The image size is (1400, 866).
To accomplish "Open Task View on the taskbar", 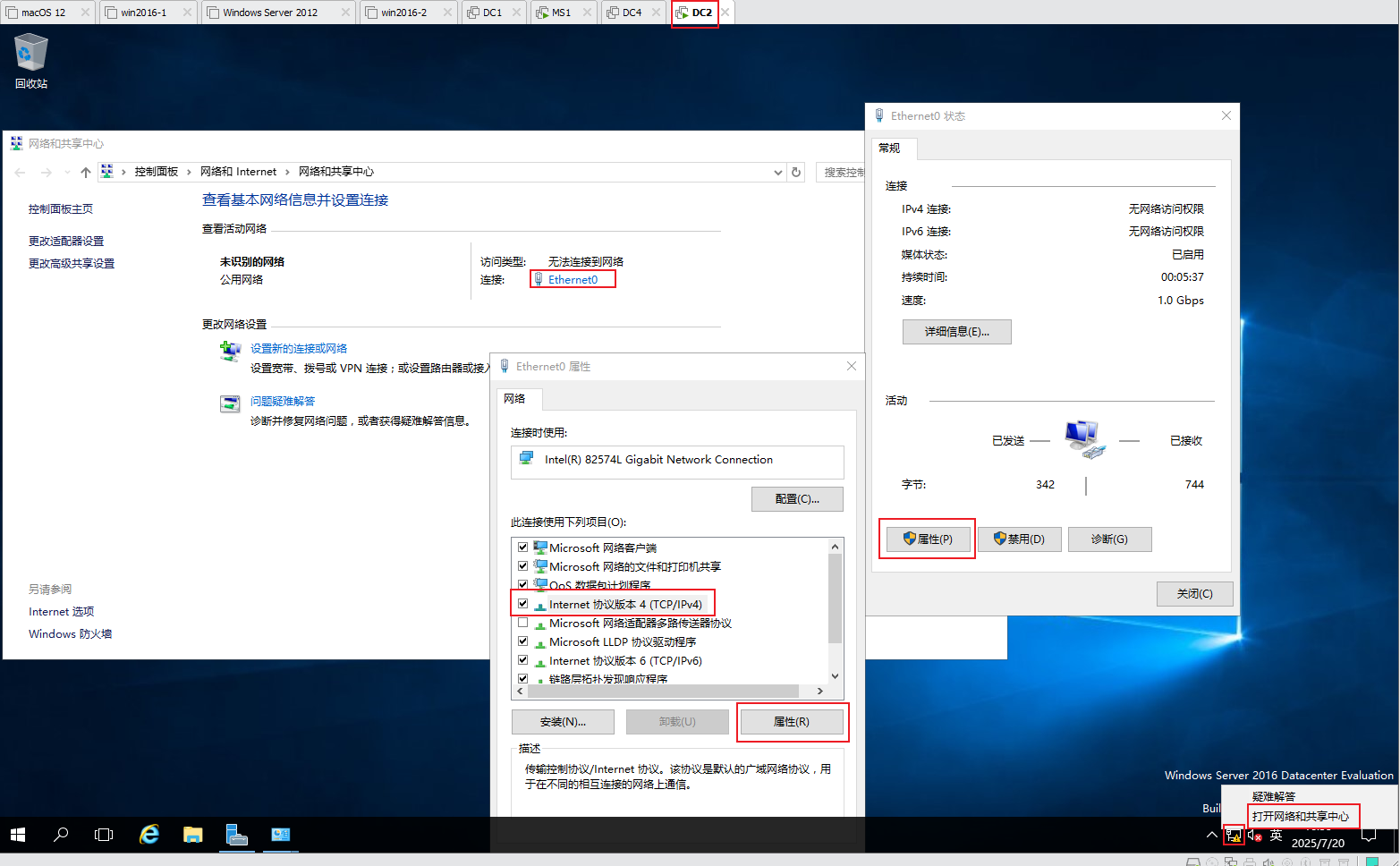I will (x=104, y=835).
